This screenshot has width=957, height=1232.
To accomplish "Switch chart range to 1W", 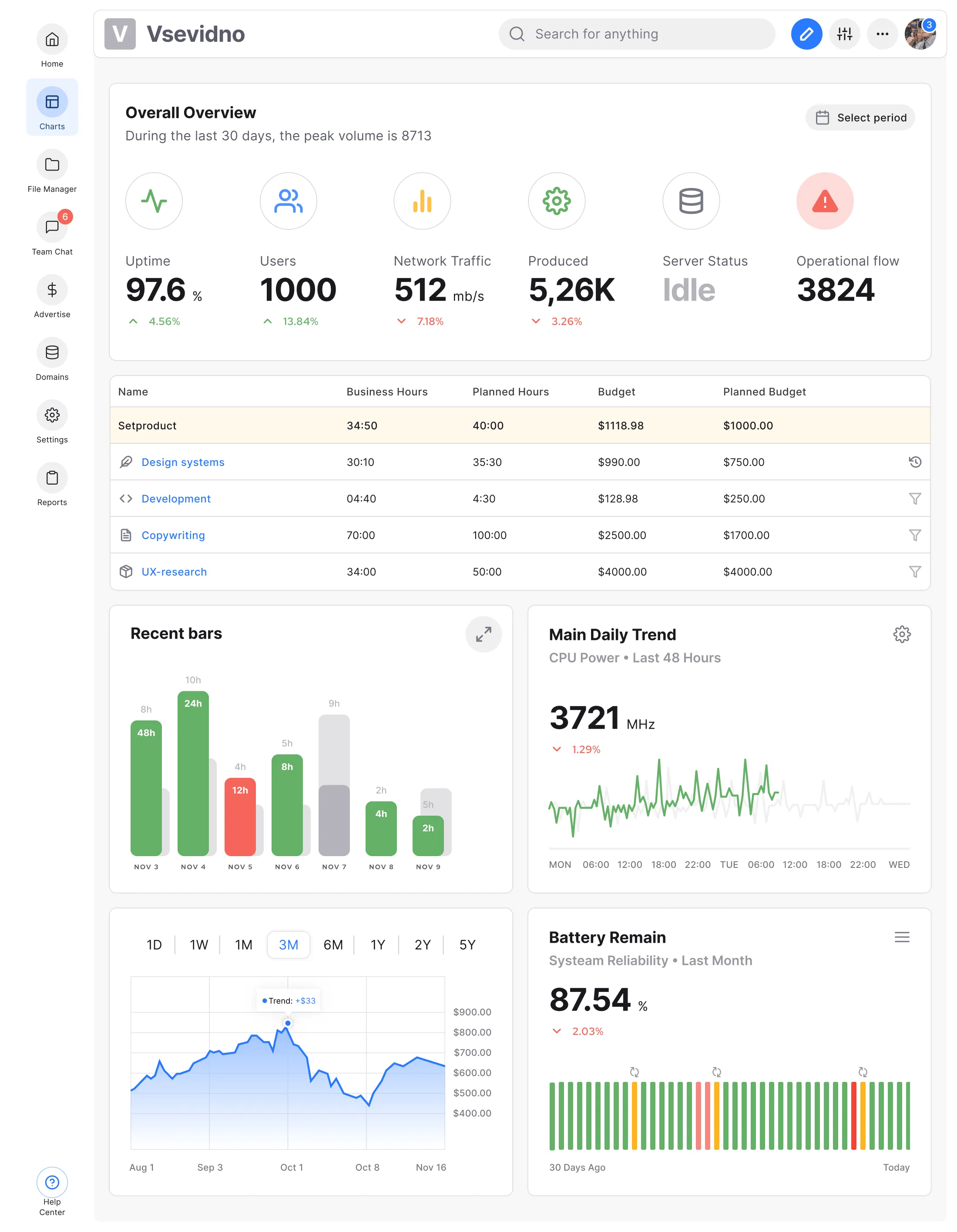I will click(198, 945).
